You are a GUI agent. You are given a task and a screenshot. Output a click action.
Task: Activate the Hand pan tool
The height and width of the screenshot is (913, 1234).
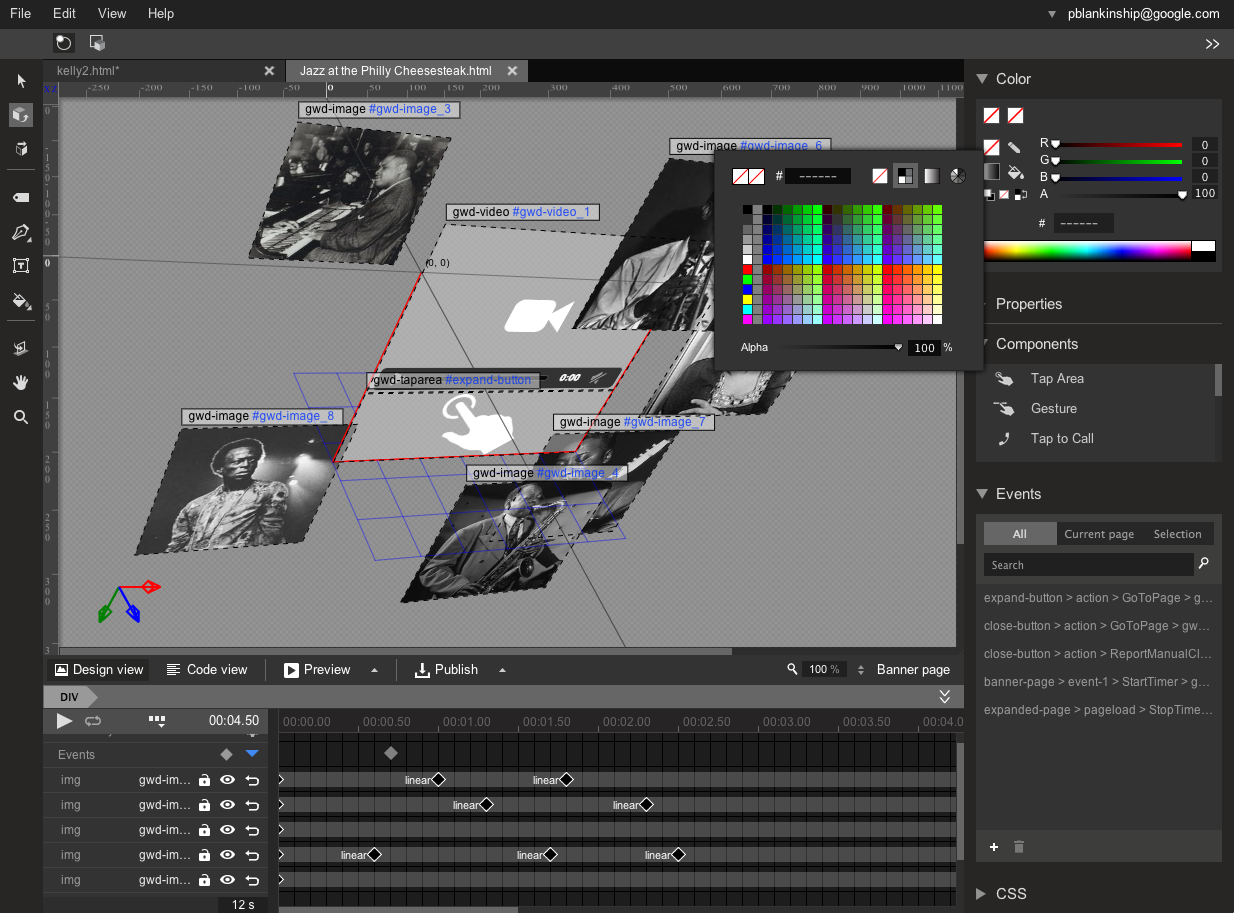[21, 382]
